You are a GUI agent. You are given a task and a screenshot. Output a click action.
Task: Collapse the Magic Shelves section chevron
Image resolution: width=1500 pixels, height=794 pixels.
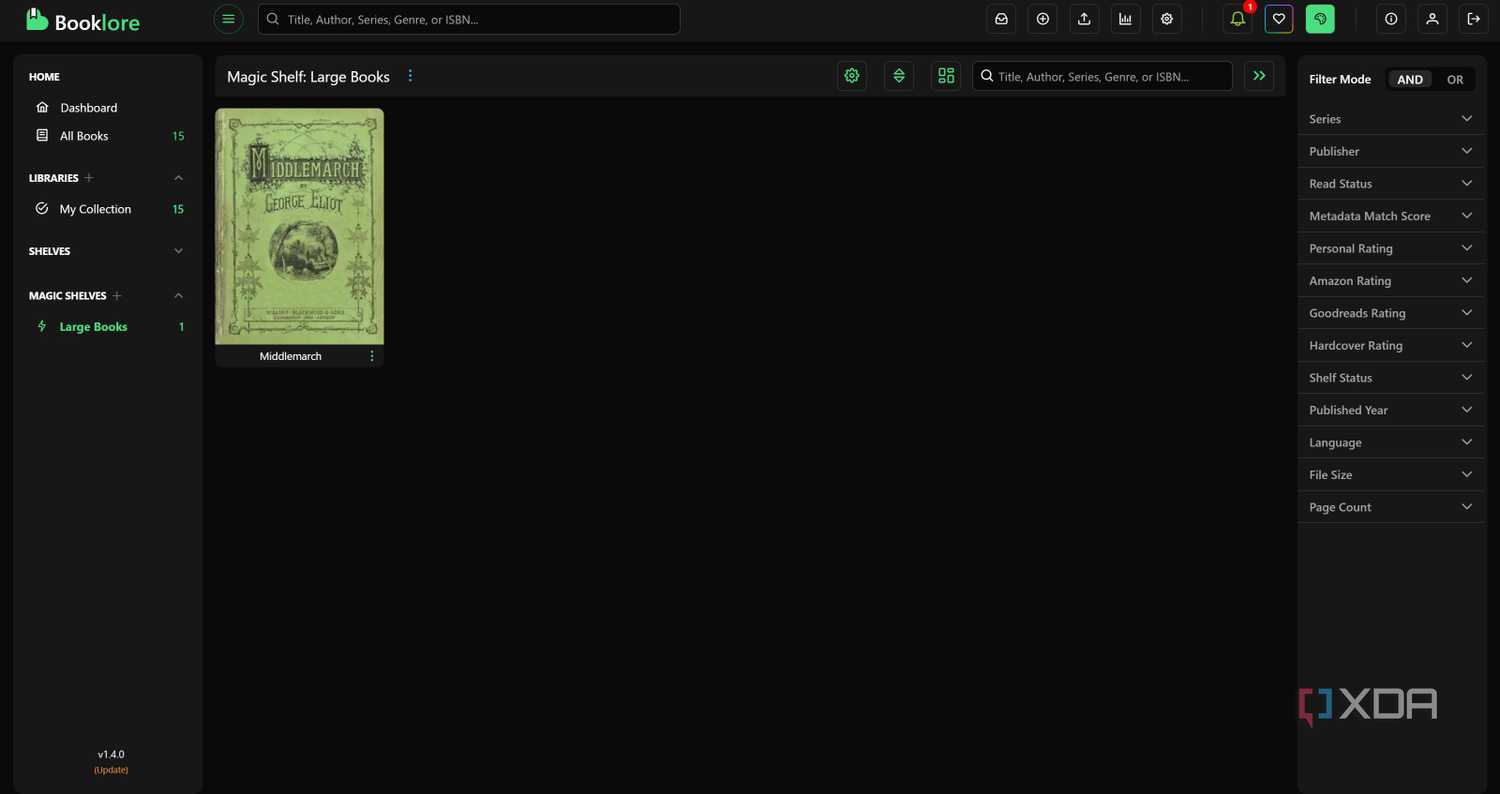(x=179, y=296)
